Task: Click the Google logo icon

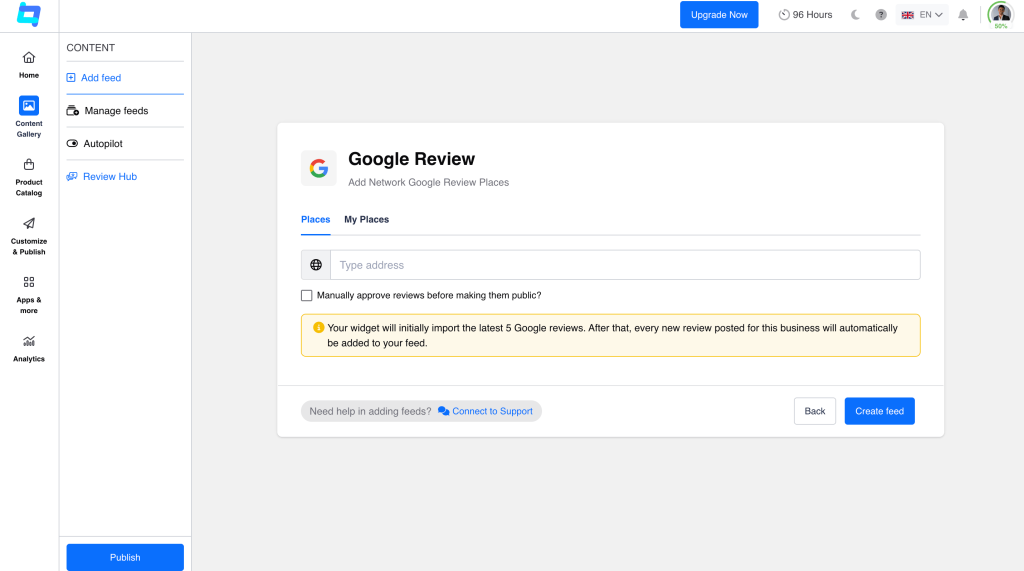Action: 319,169
